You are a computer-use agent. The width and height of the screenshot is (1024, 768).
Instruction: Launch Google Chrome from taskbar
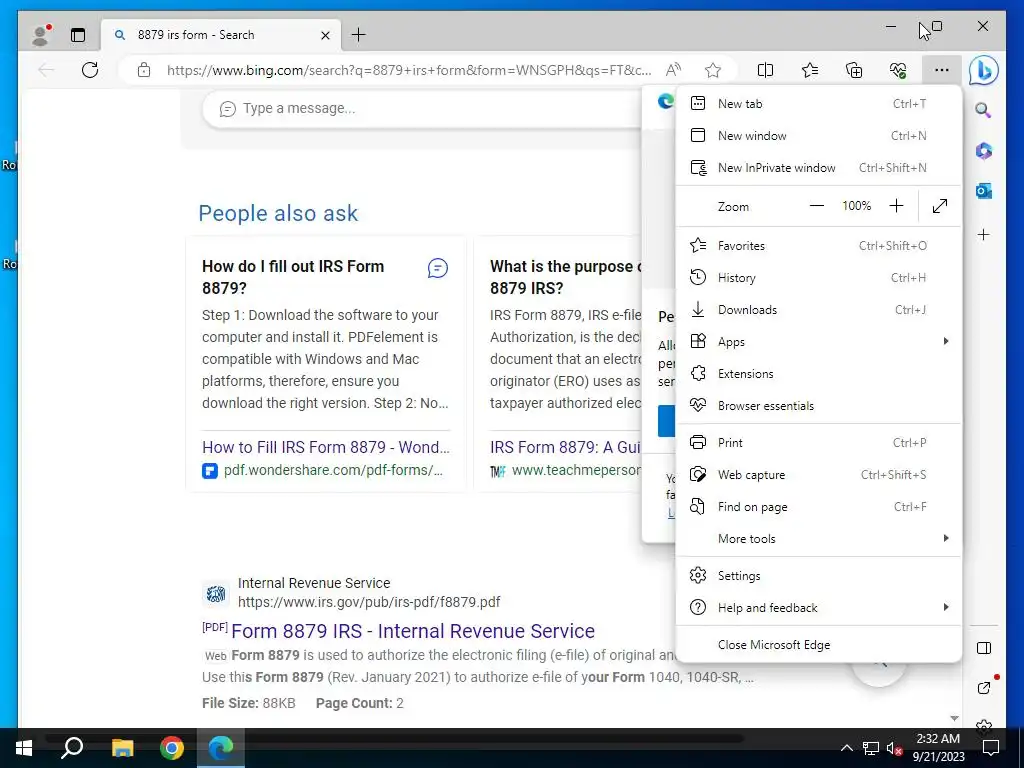point(172,748)
